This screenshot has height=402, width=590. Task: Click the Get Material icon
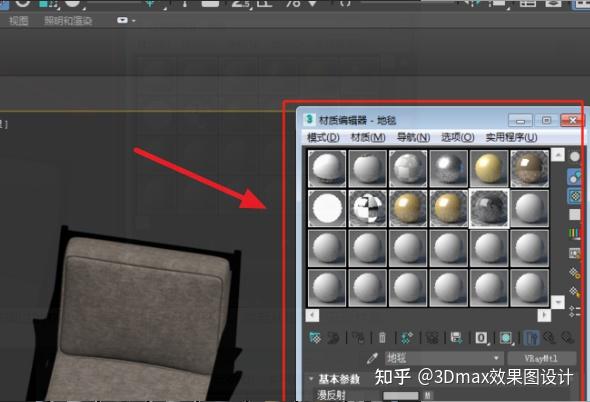[315, 338]
